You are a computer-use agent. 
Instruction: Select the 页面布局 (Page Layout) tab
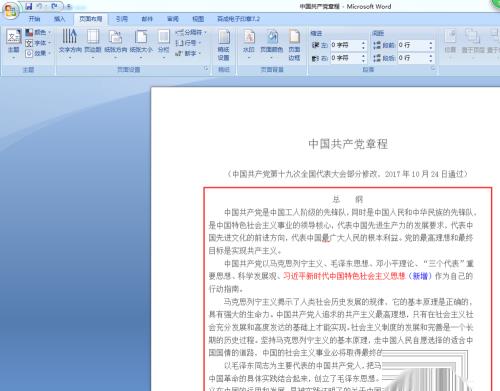click(91, 19)
